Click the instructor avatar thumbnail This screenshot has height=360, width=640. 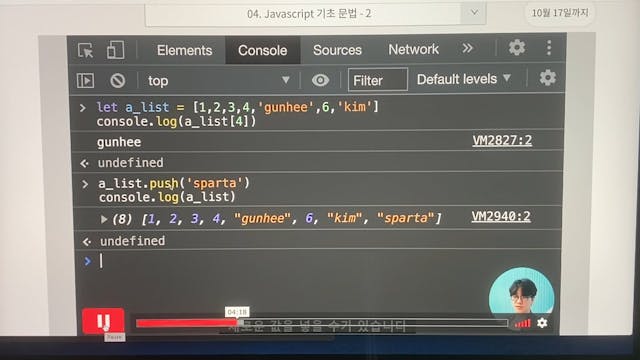(521, 292)
